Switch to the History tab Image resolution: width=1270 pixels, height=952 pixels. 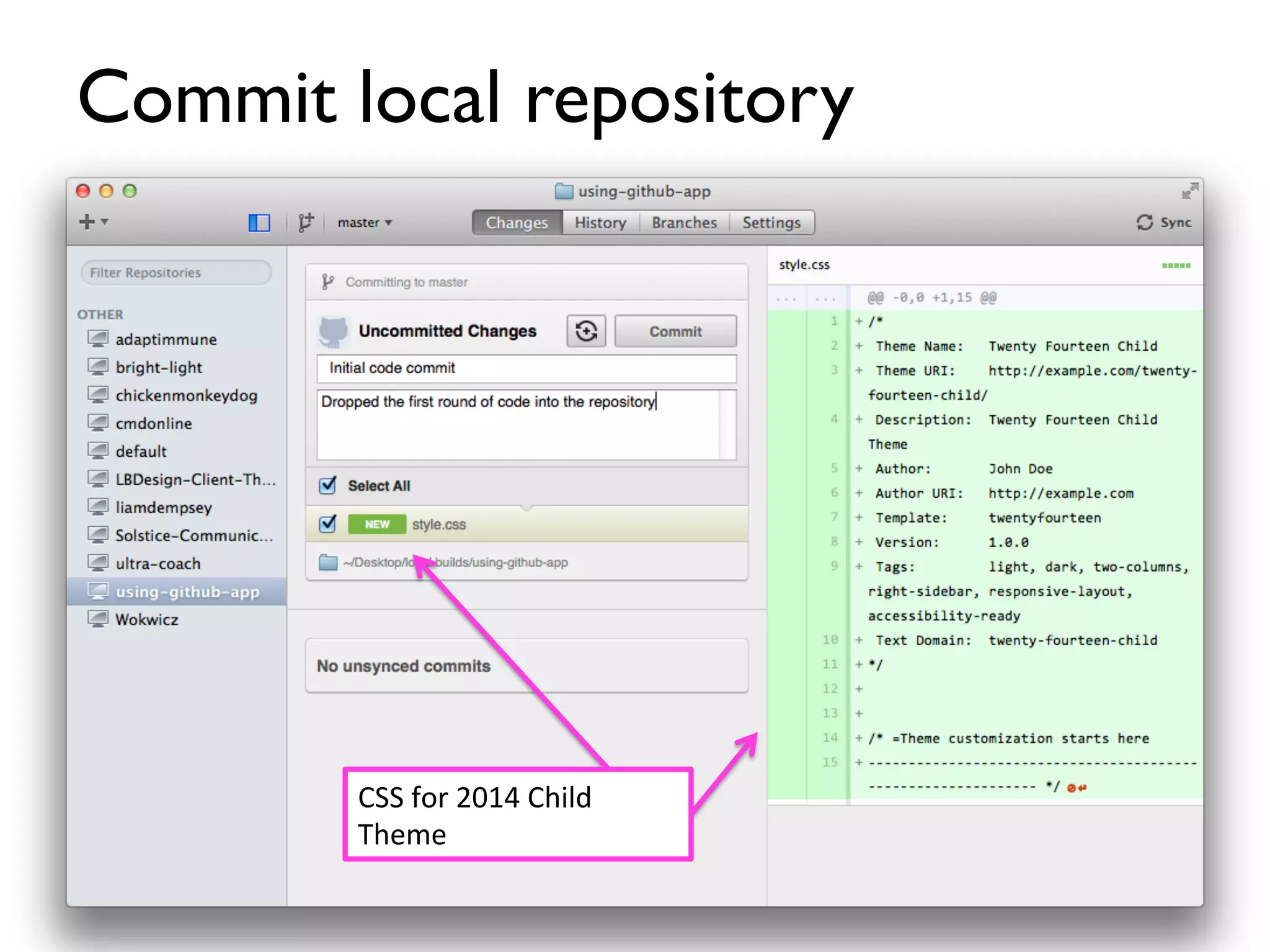(x=600, y=223)
